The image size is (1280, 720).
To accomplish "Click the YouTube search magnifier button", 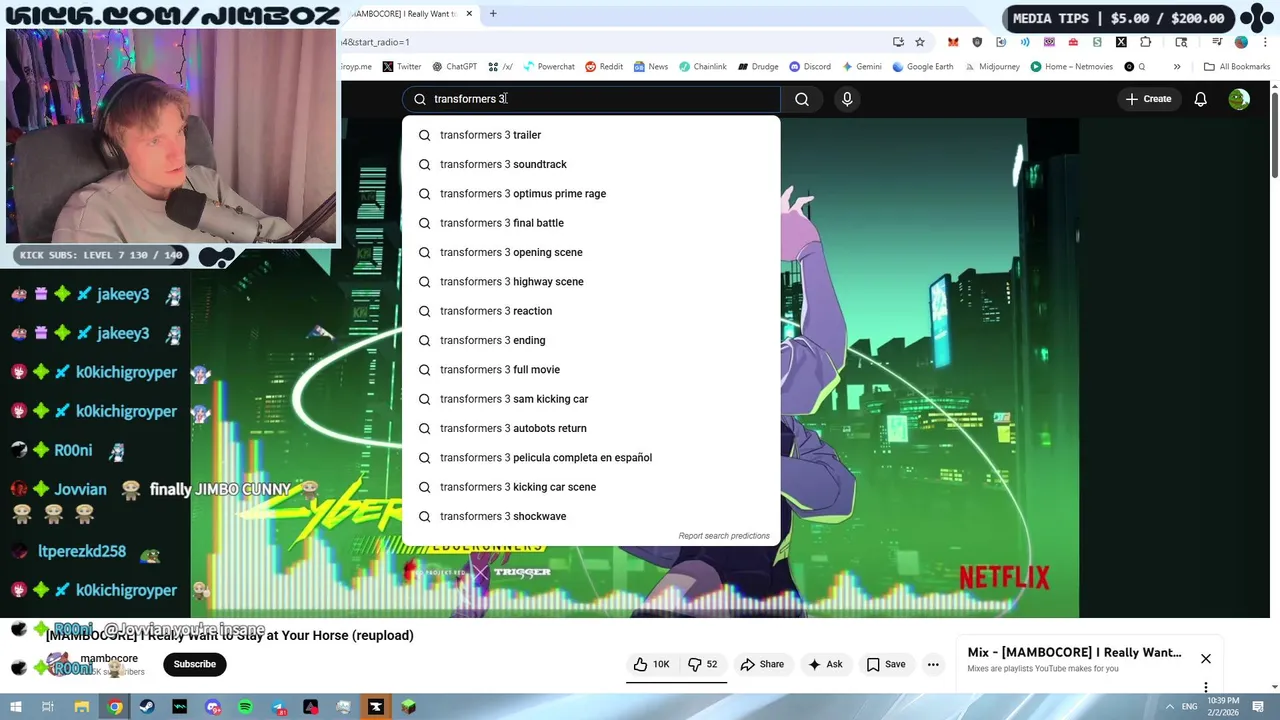I will tap(802, 99).
